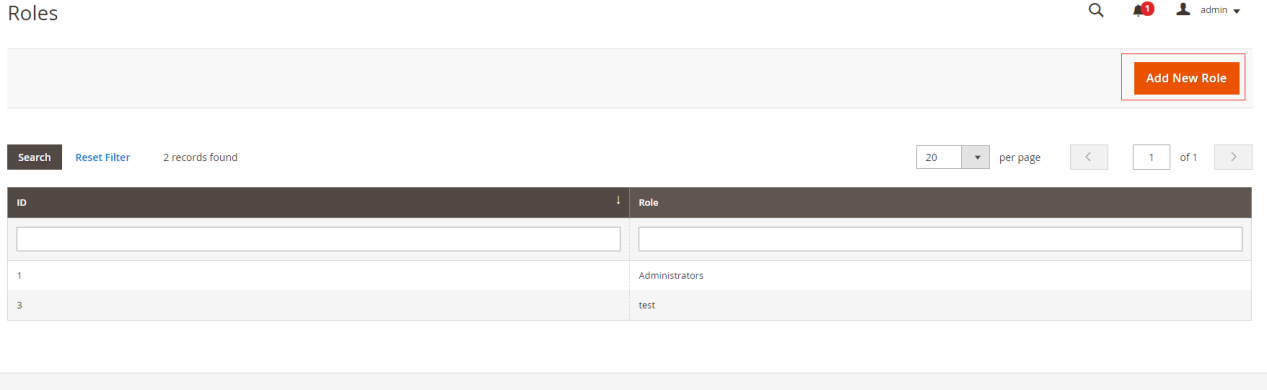Open the search magnifier icon
The image size is (1267, 390).
tap(1095, 10)
